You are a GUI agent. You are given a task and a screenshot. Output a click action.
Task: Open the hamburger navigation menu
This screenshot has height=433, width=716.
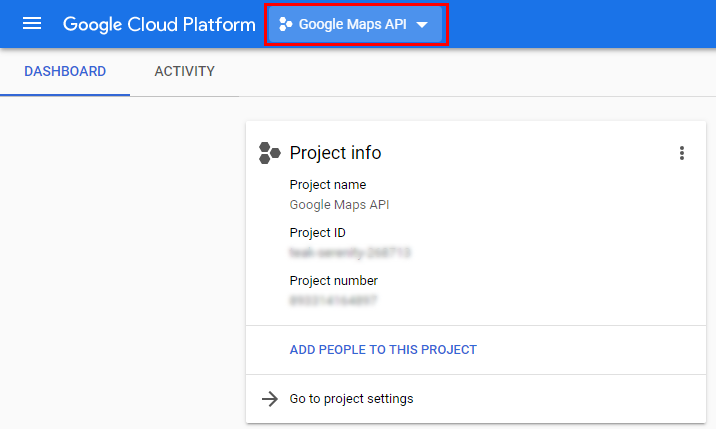(32, 23)
